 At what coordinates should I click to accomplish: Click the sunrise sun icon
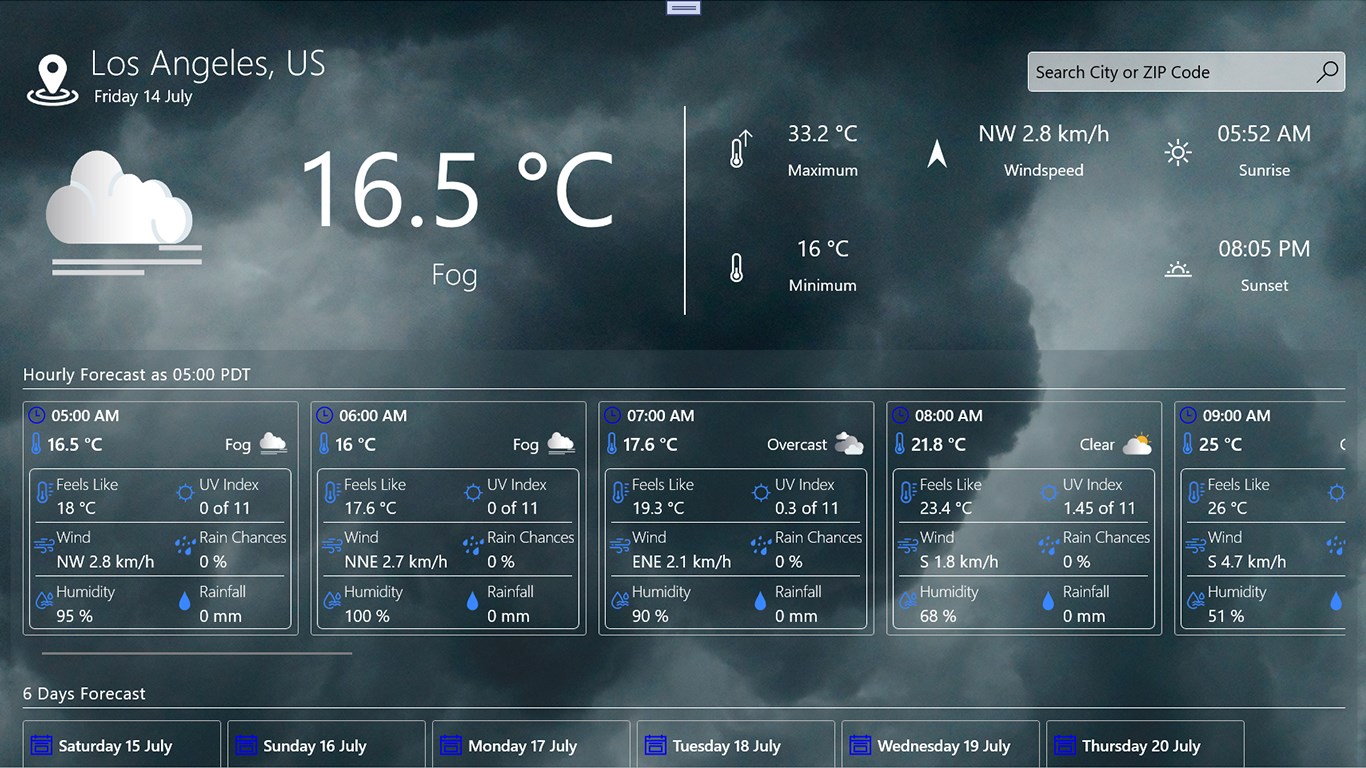point(1178,152)
